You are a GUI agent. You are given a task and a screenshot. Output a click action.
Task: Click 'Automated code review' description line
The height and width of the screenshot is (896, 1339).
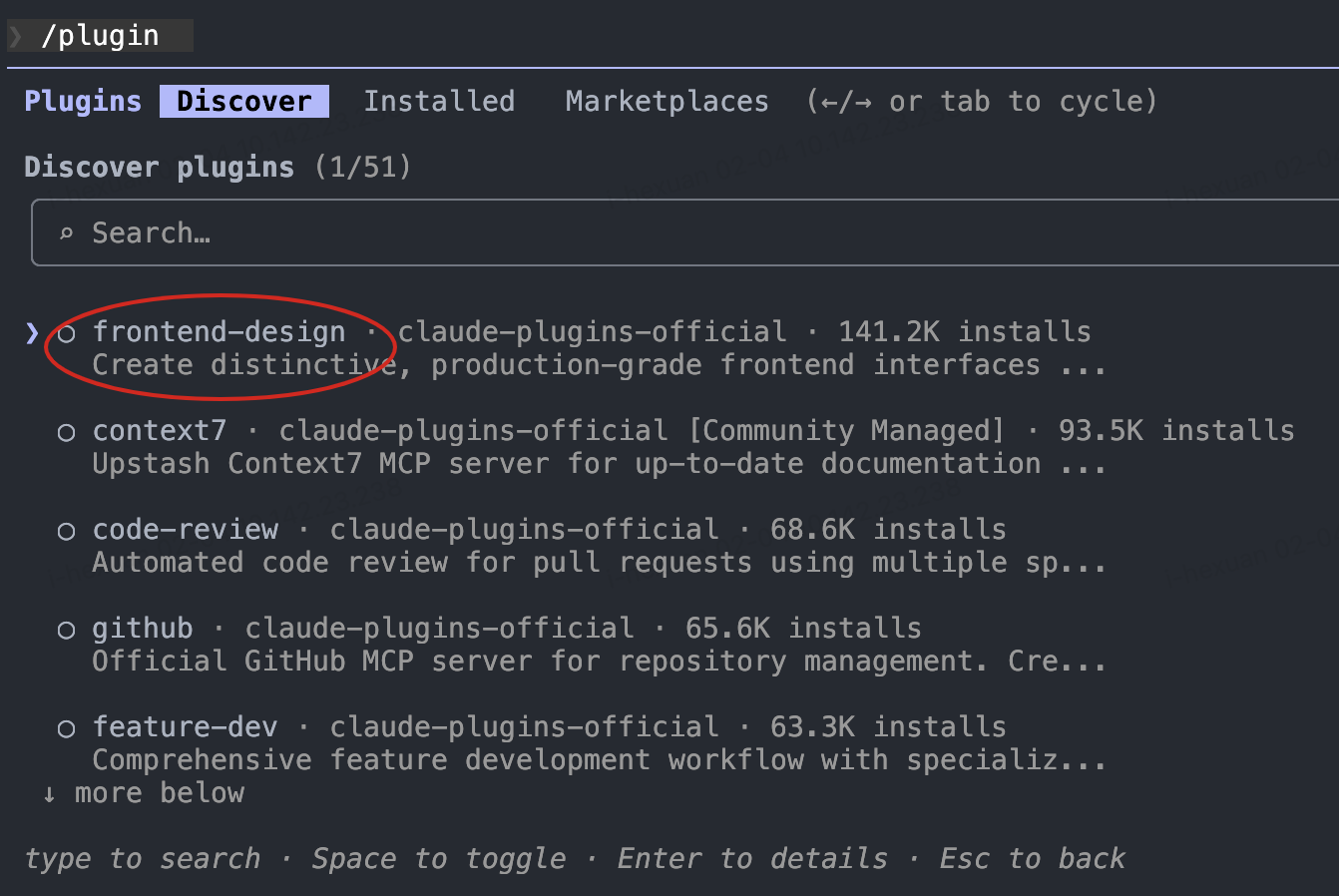600,563
